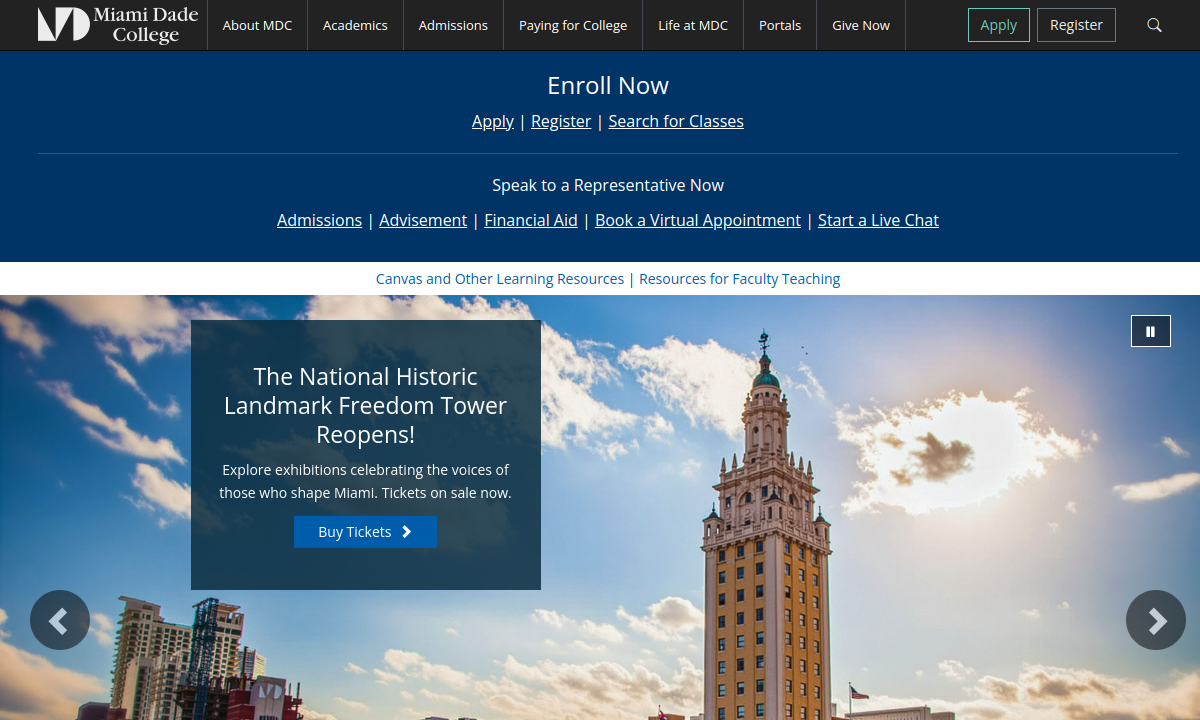Advance to the next slide arrow

point(1155,620)
